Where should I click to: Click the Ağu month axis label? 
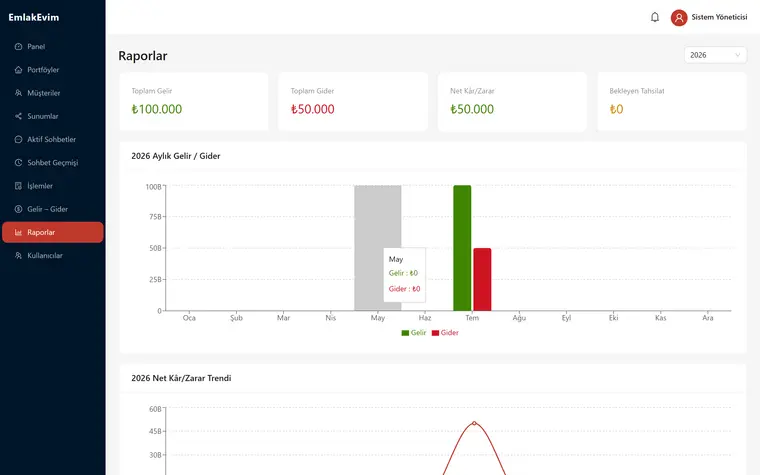pyautogui.click(x=519, y=318)
